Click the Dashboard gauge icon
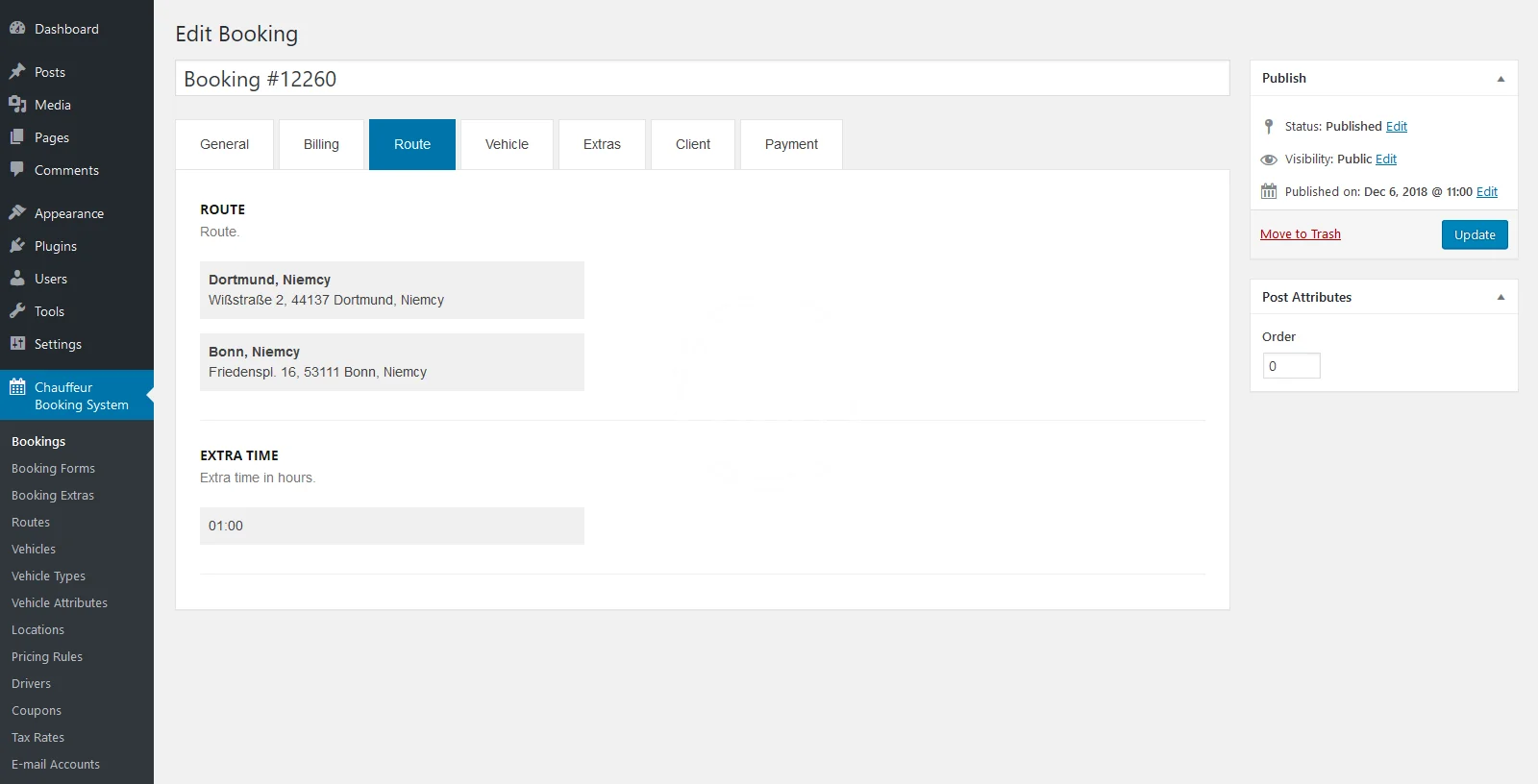The height and width of the screenshot is (784, 1538). [17, 29]
